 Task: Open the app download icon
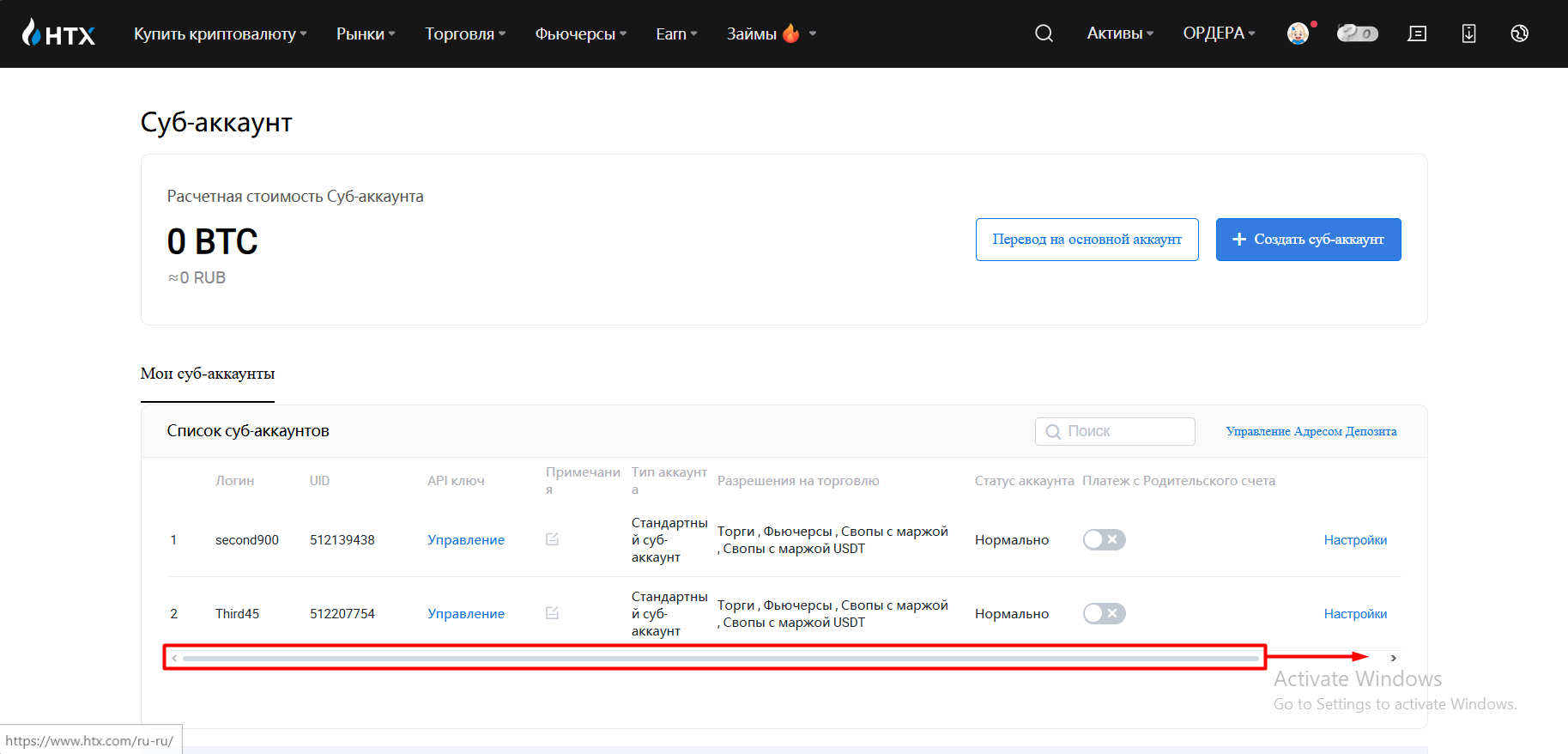(x=1469, y=33)
